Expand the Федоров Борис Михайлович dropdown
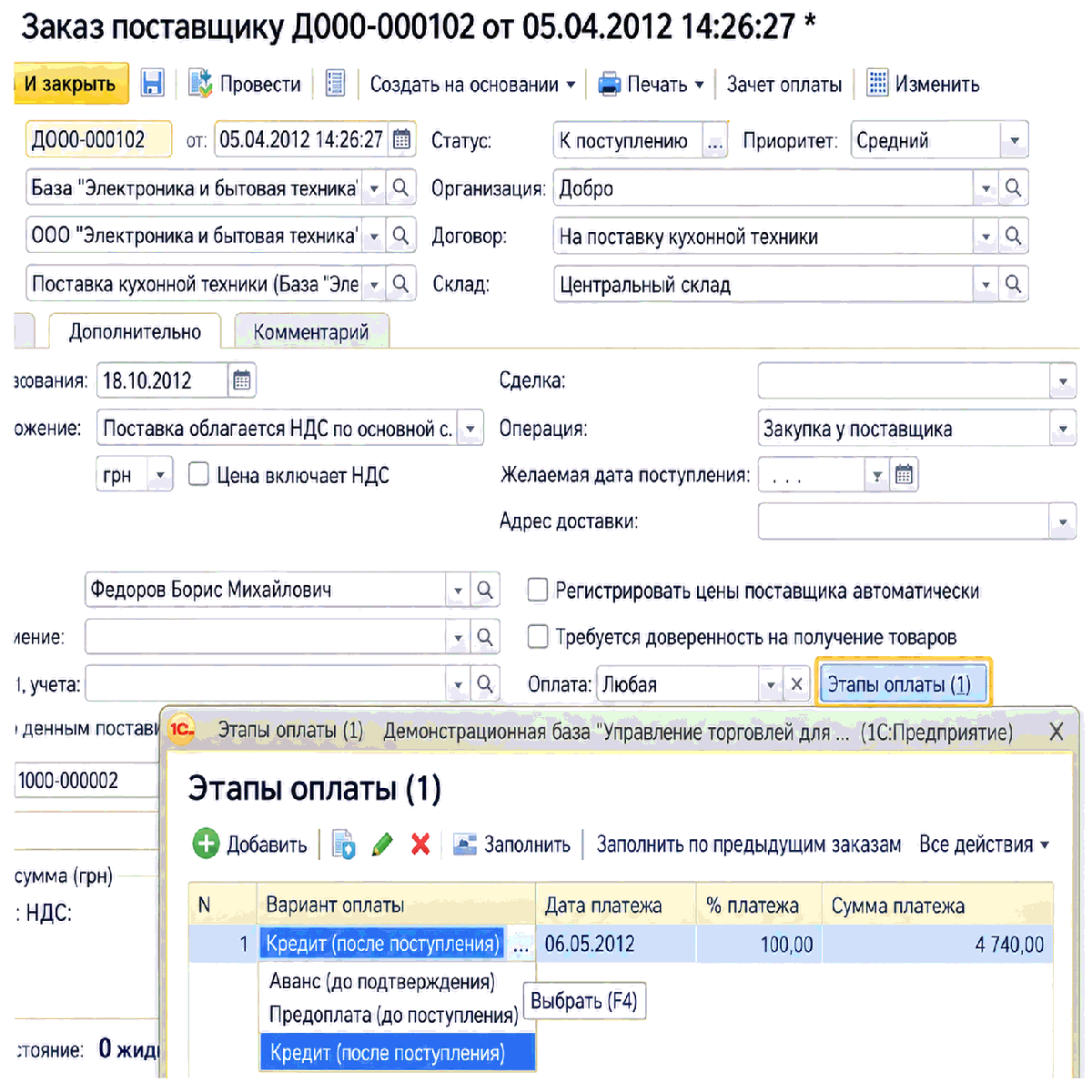The width and height of the screenshot is (1092, 1092). click(x=458, y=590)
